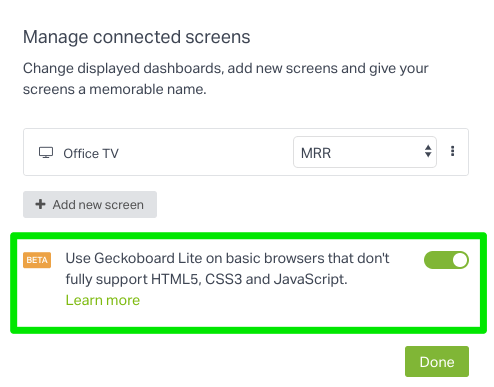Click the orange BETA badge

37,260
